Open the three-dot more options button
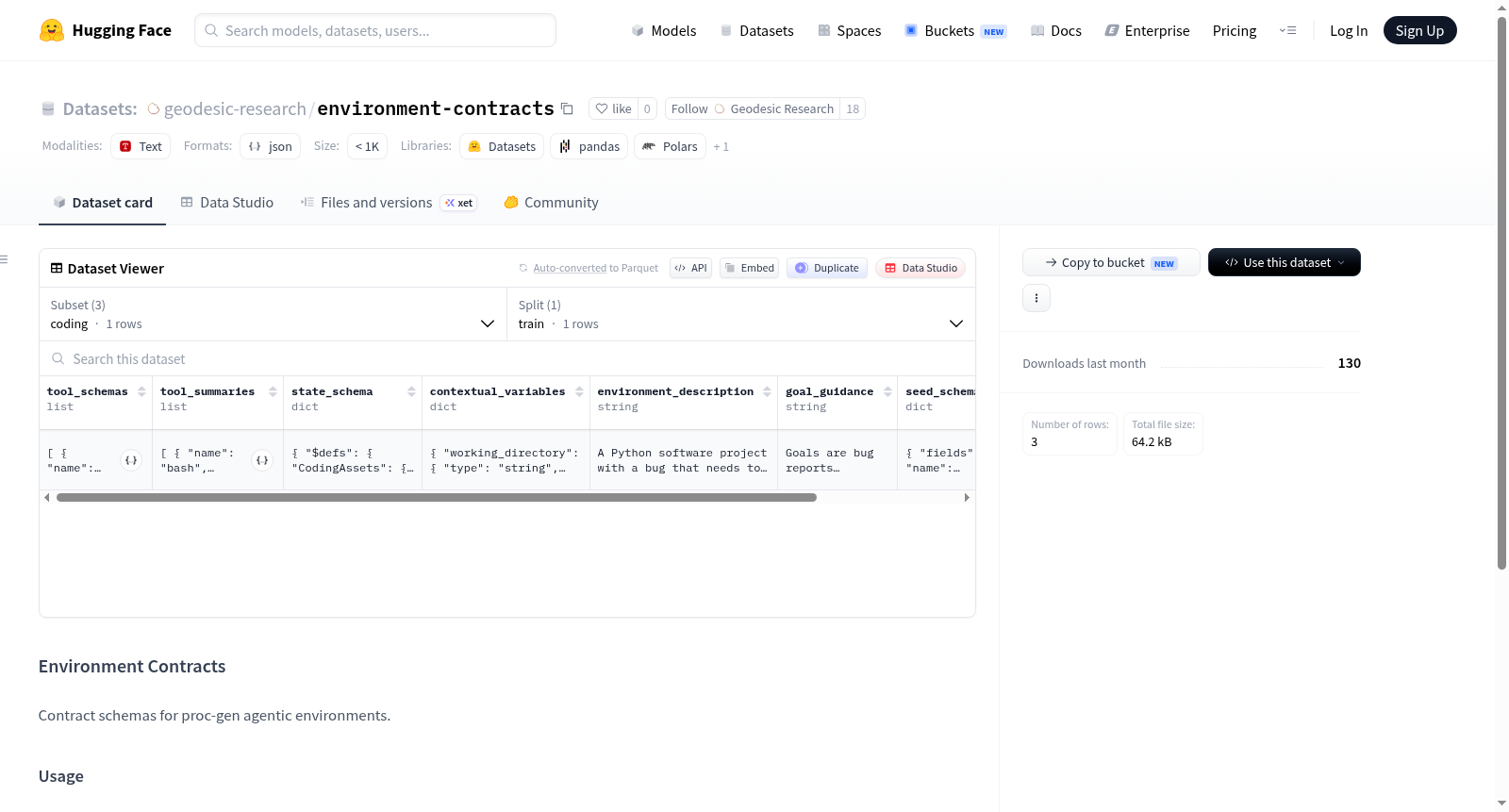Screen dimensions: 1509x812 (x=1036, y=298)
